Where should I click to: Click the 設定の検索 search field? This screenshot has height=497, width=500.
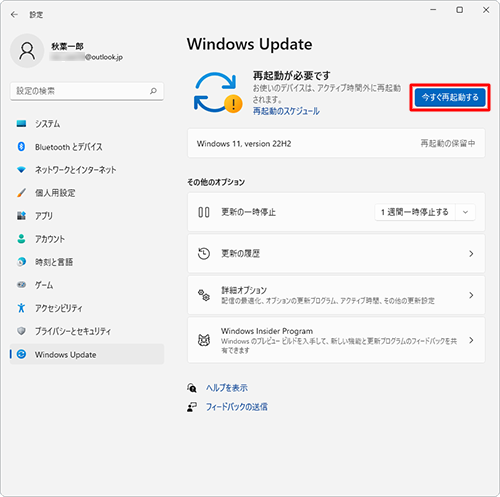(x=87, y=91)
